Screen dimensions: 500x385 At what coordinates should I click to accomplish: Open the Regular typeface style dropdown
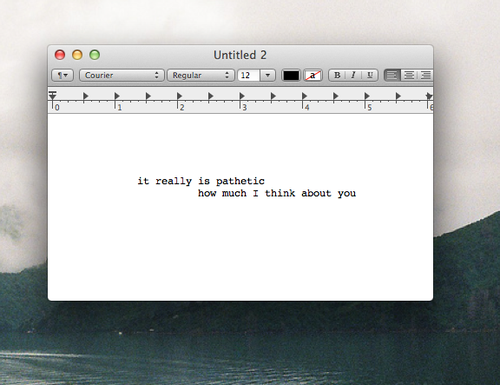(201, 75)
